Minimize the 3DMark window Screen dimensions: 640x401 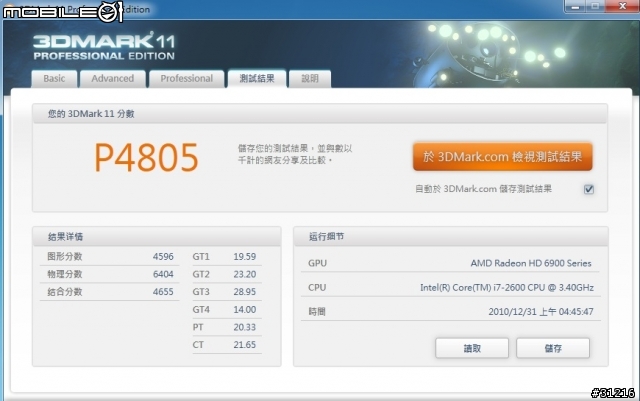pos(576,6)
